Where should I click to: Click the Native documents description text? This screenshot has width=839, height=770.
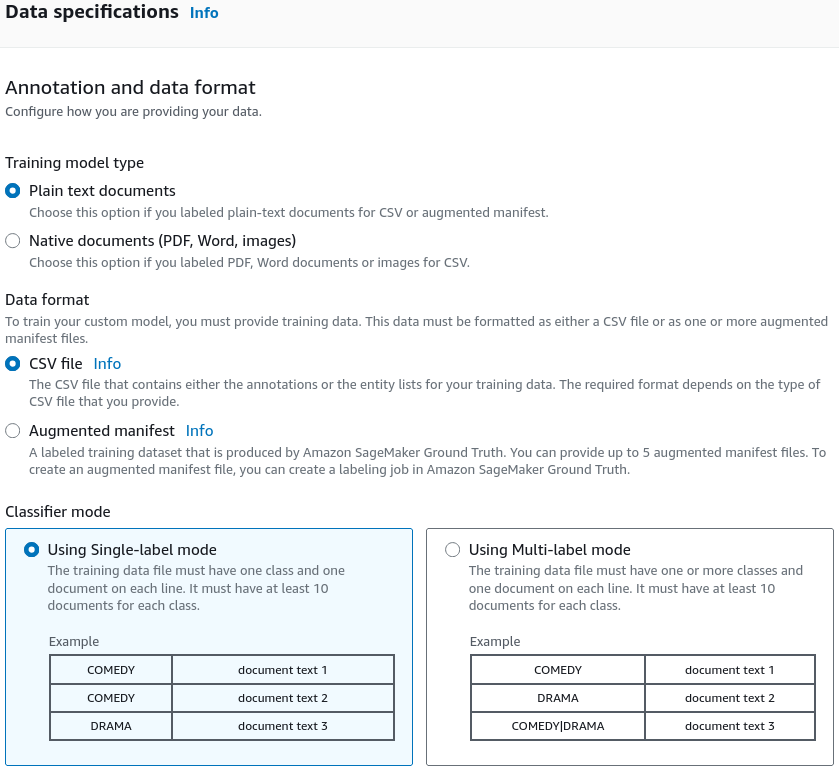[249, 263]
